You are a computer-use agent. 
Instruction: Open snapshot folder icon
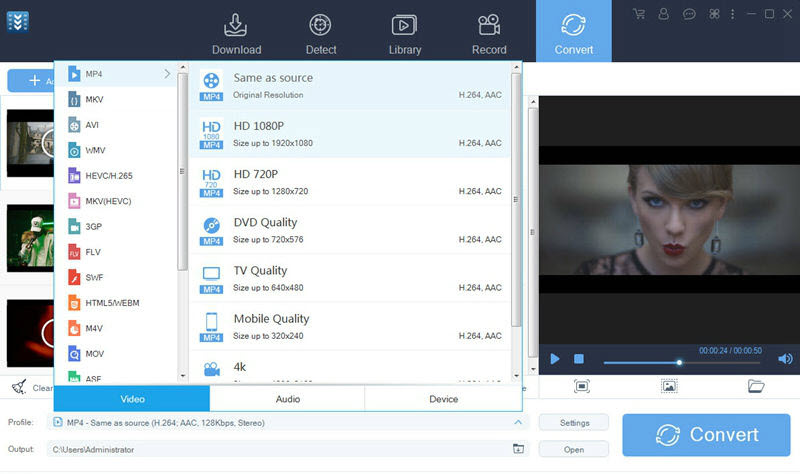click(x=756, y=386)
